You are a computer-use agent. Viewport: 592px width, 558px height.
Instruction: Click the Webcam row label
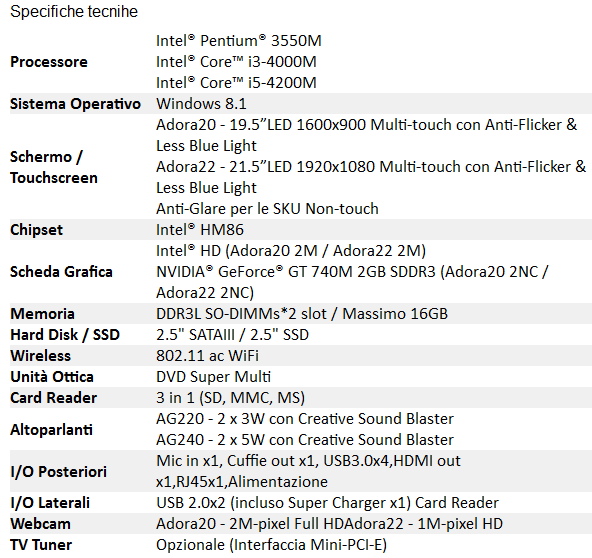[40, 524]
